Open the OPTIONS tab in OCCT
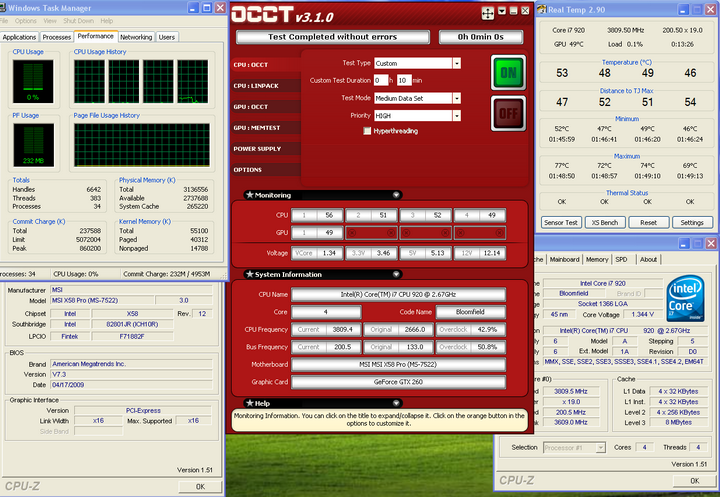 pyautogui.click(x=266, y=169)
